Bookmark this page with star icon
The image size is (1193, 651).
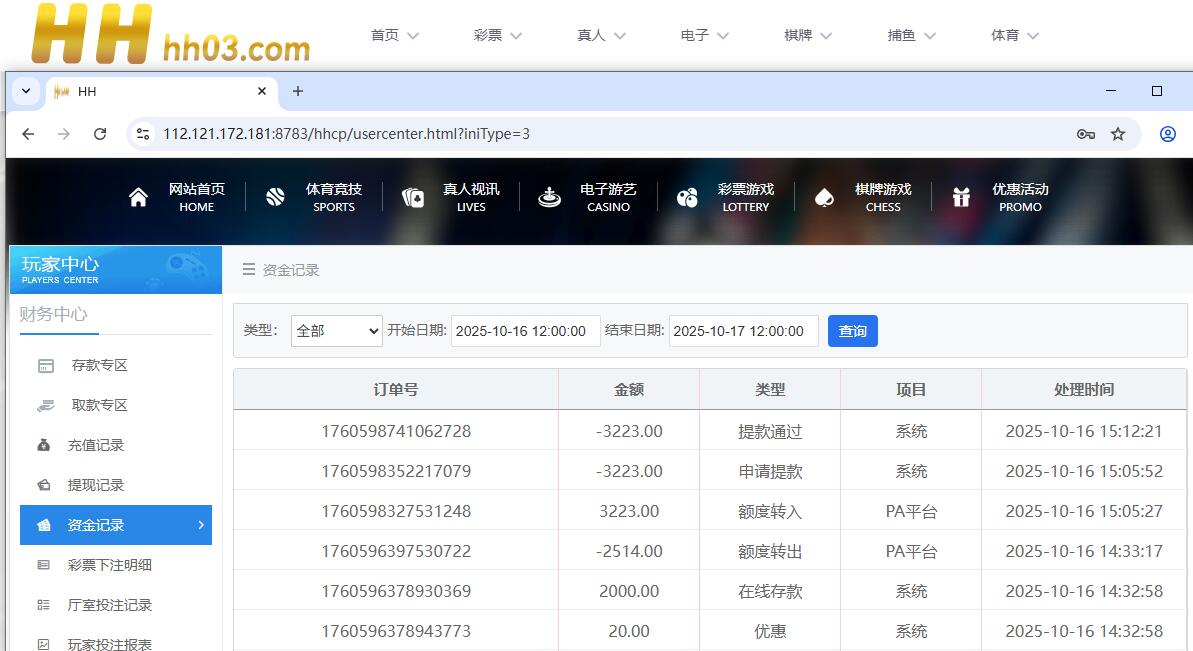tap(1118, 134)
